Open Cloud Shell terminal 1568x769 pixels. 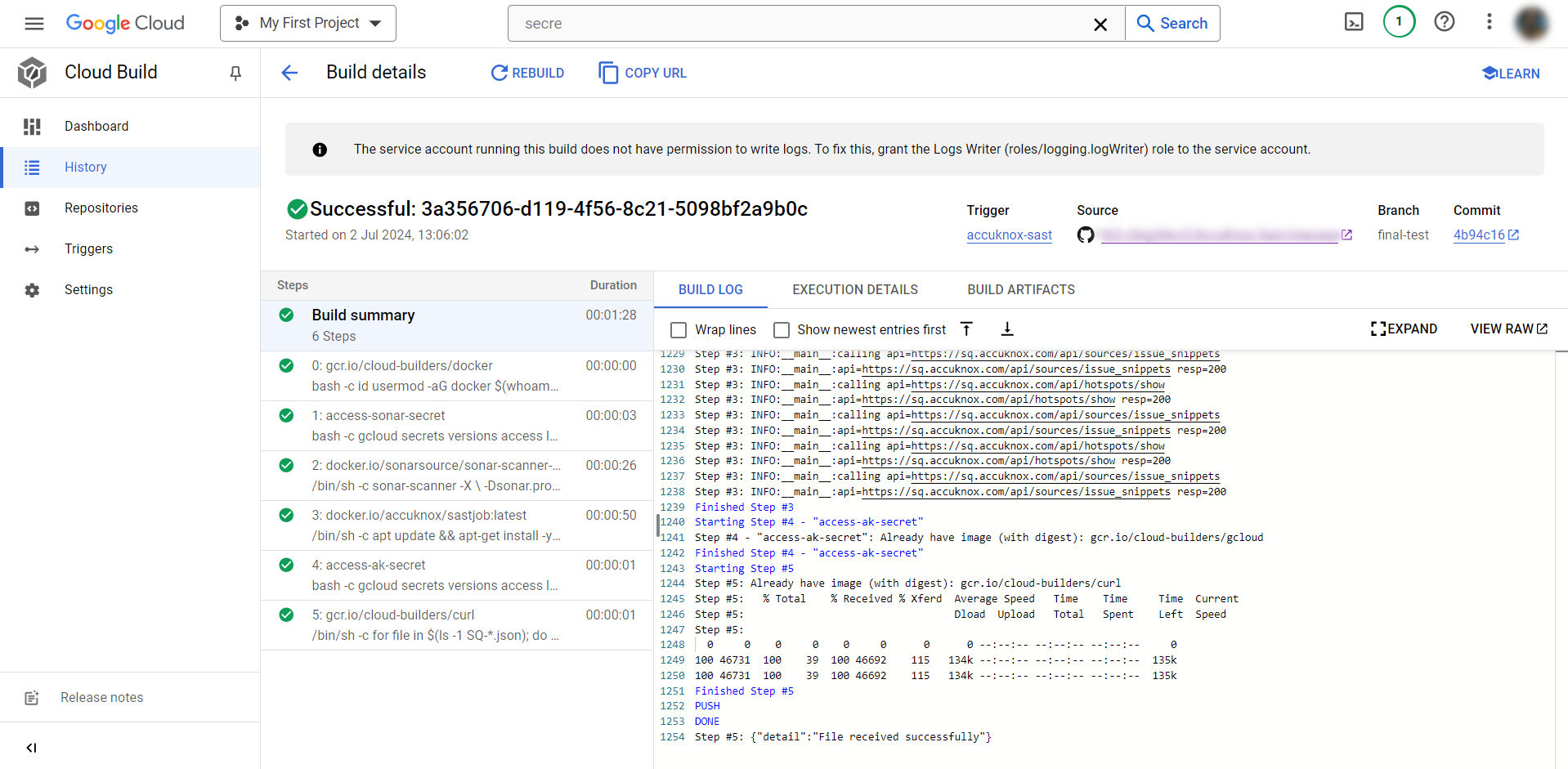(x=1353, y=22)
